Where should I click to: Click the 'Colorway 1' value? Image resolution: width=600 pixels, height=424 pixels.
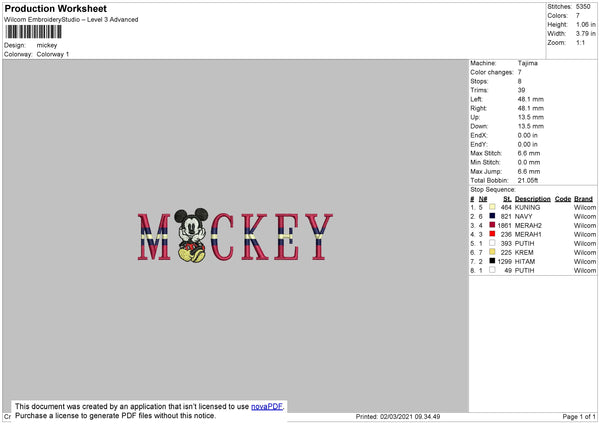tap(53, 54)
